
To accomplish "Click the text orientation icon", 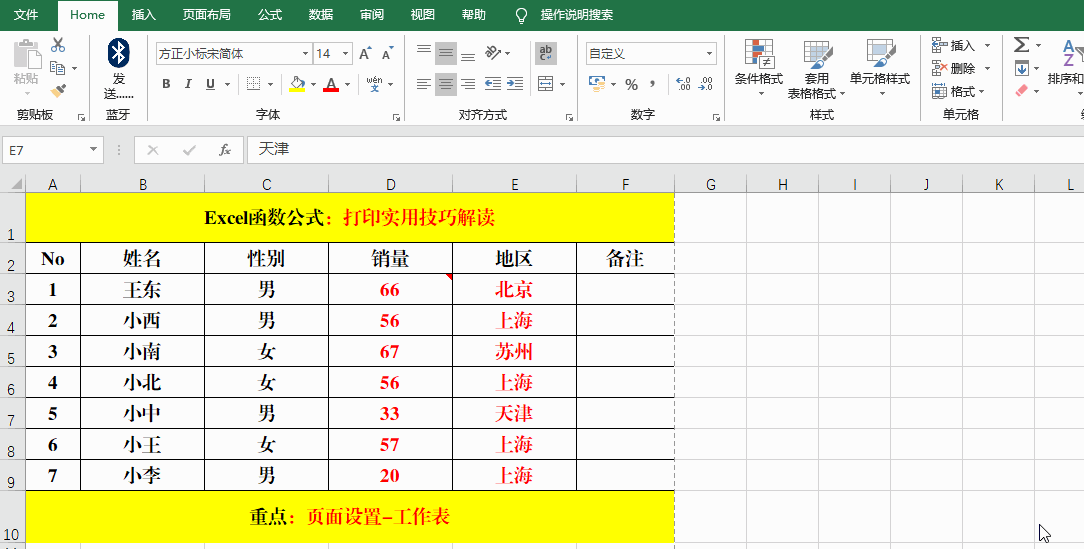I will 493,53.
